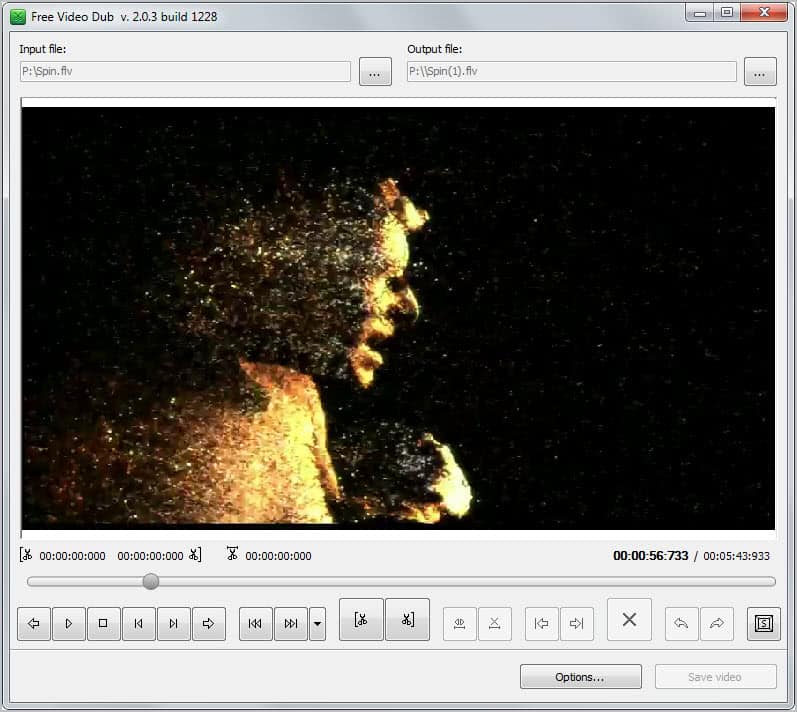Play the video
This screenshot has width=797, height=712.
pyautogui.click(x=69, y=624)
